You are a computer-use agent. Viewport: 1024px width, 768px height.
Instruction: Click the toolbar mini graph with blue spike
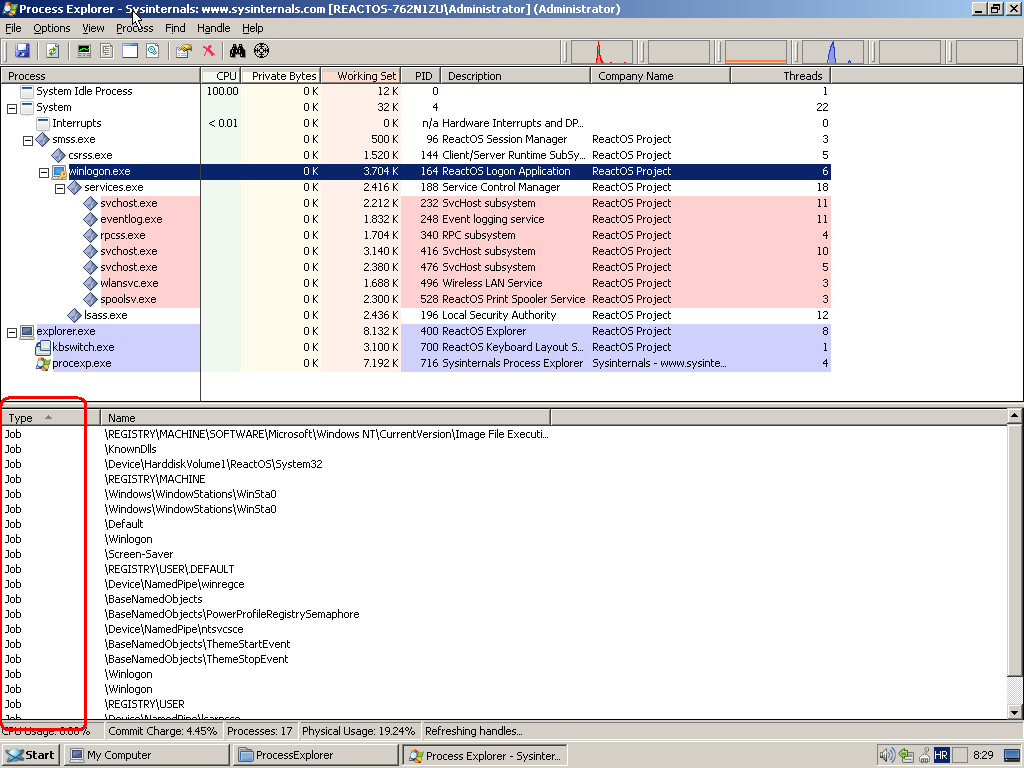[833, 52]
